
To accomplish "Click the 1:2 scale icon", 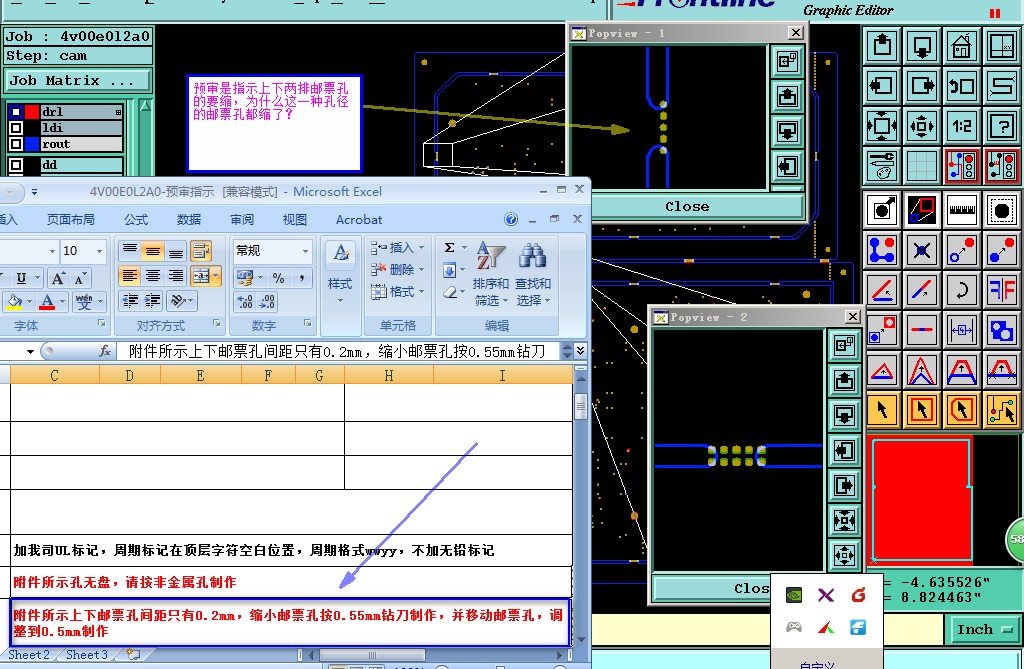I will pos(962,125).
